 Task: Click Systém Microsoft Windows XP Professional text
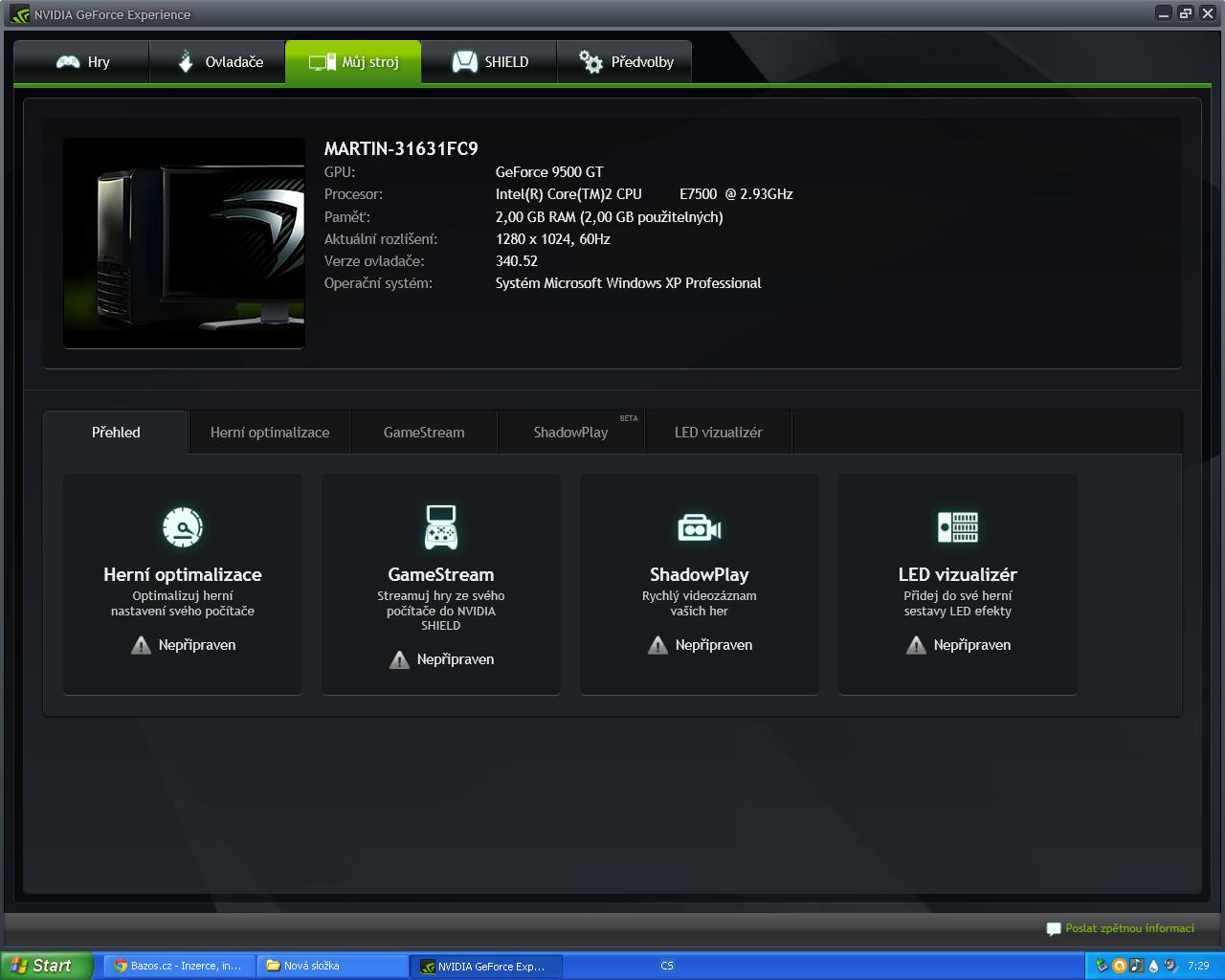click(x=629, y=283)
